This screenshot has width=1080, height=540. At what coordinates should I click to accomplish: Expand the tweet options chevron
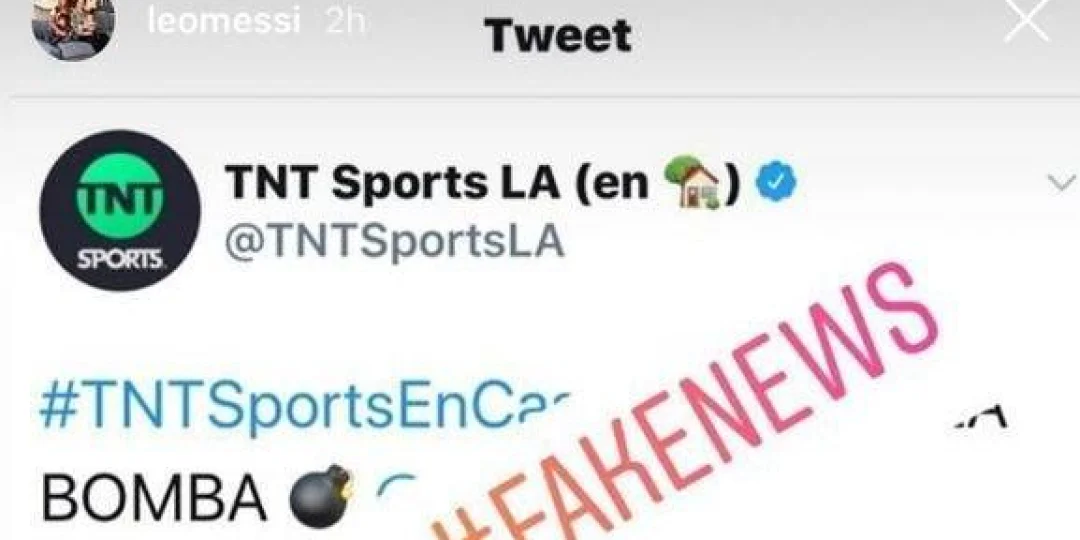click(1060, 183)
